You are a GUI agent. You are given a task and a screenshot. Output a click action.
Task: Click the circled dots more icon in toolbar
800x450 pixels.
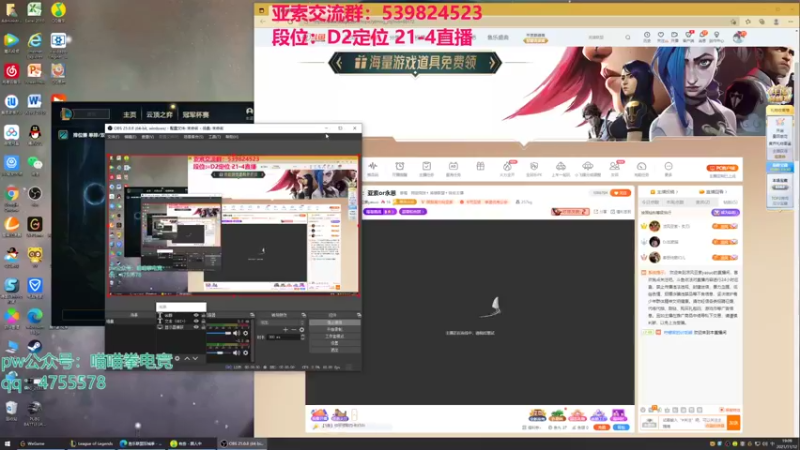[668, 166]
